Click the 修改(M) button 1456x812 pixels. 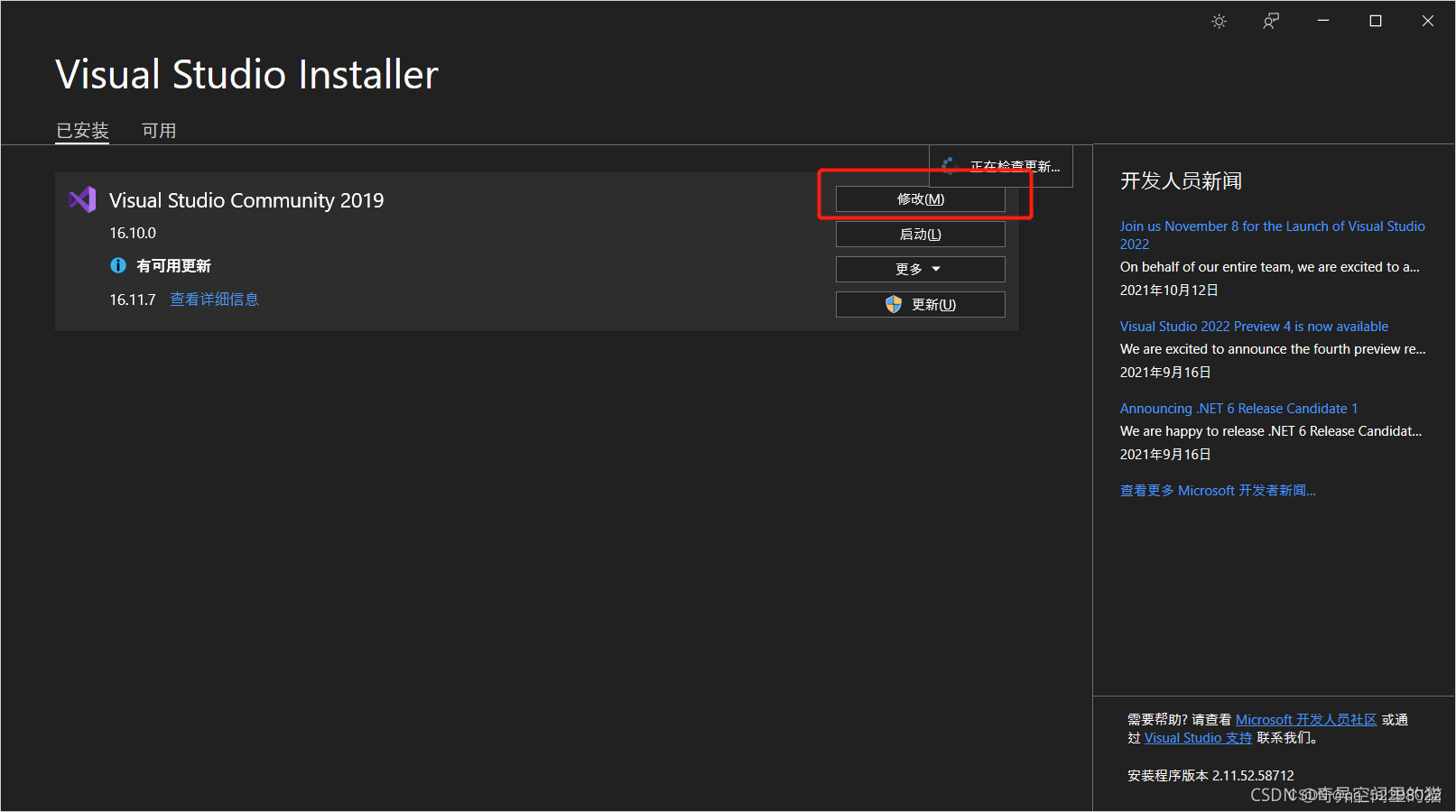coord(919,198)
